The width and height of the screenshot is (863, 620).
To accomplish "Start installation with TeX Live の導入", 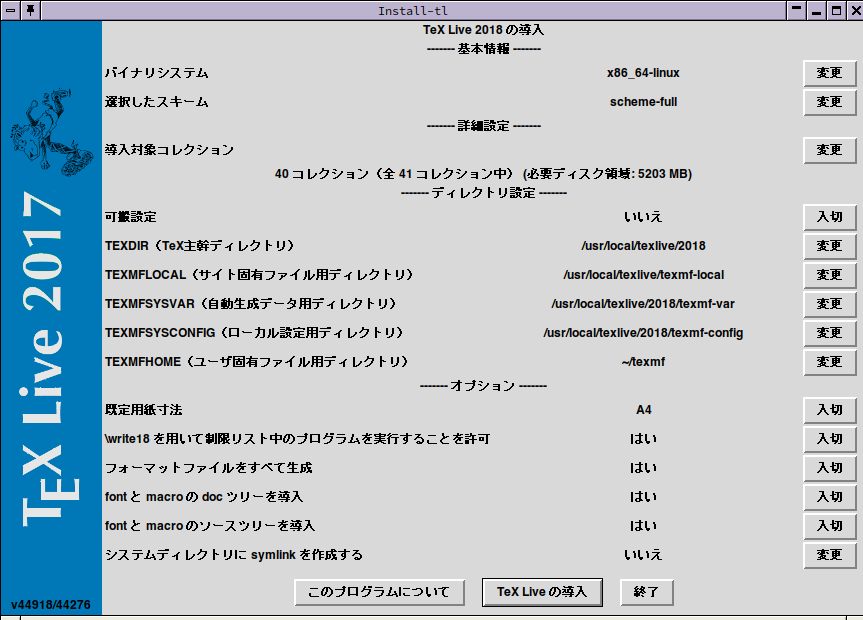I will (x=542, y=592).
